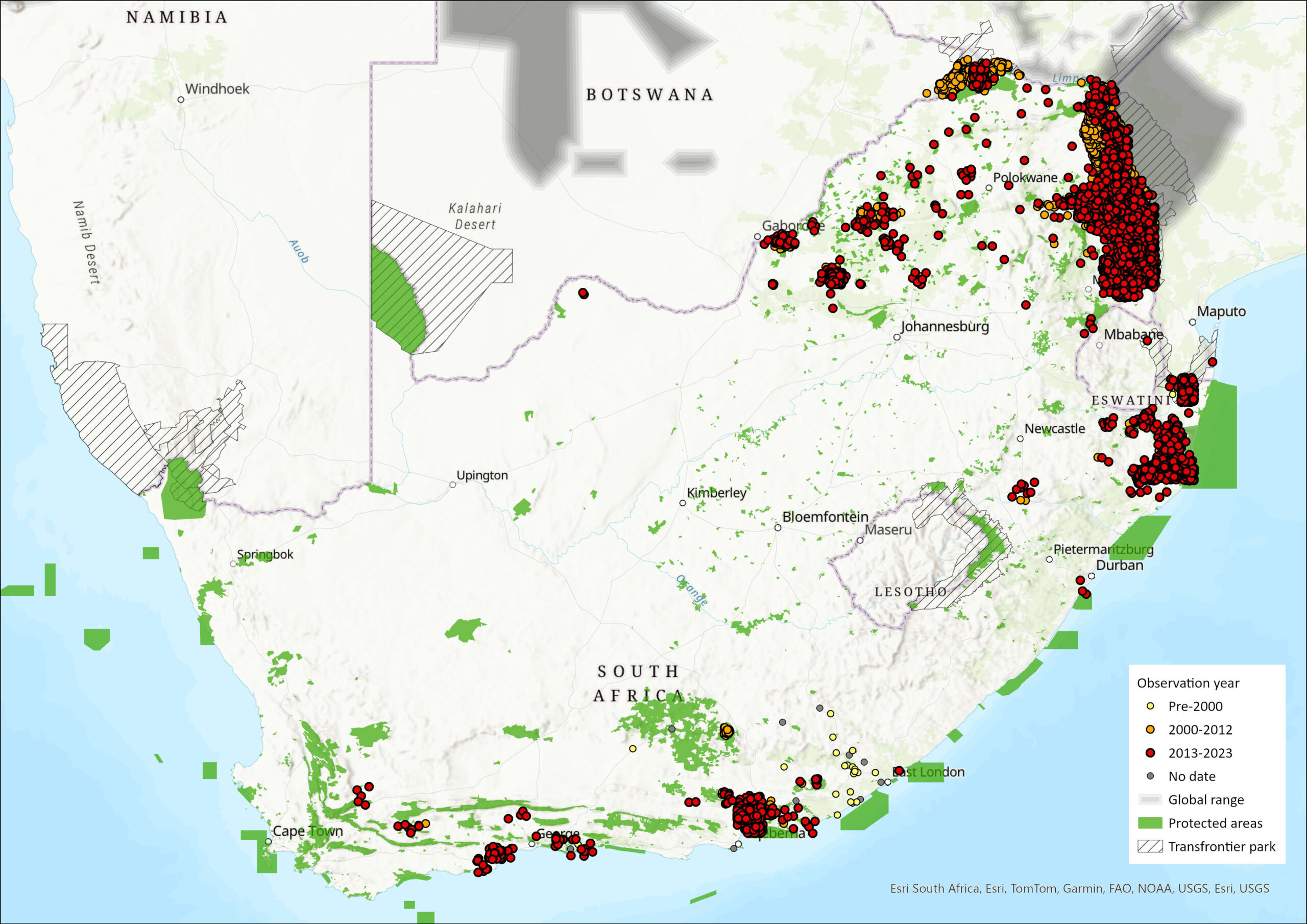Click the BOTSWANA country label
This screenshot has height=924, width=1307.
pos(649,94)
